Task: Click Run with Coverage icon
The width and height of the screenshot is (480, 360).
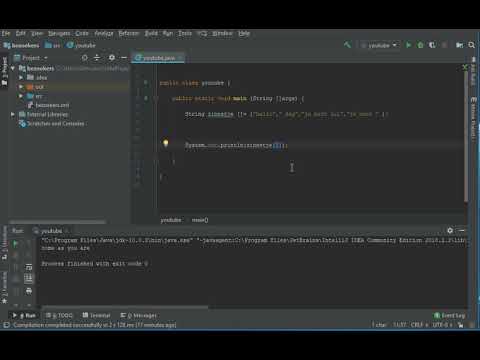Action: 432,45
